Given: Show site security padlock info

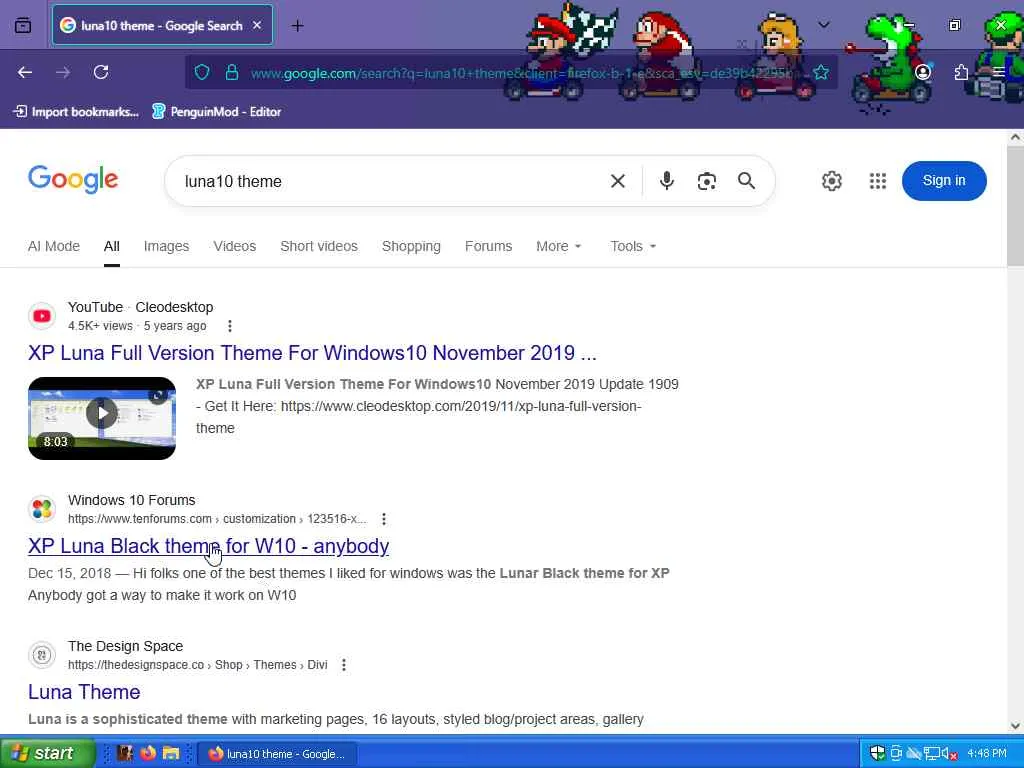Looking at the screenshot, I should pos(231,72).
